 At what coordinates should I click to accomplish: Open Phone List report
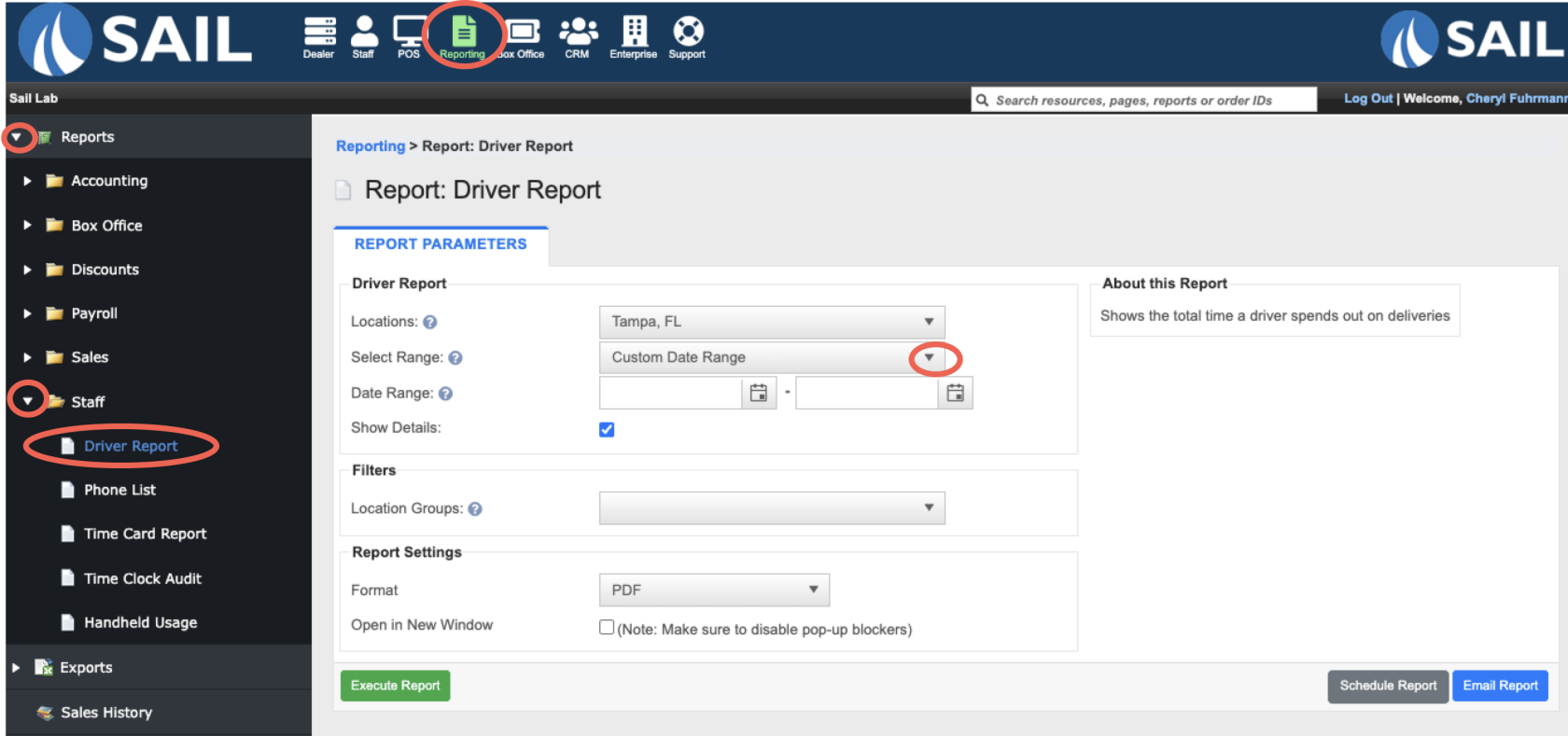click(x=119, y=490)
